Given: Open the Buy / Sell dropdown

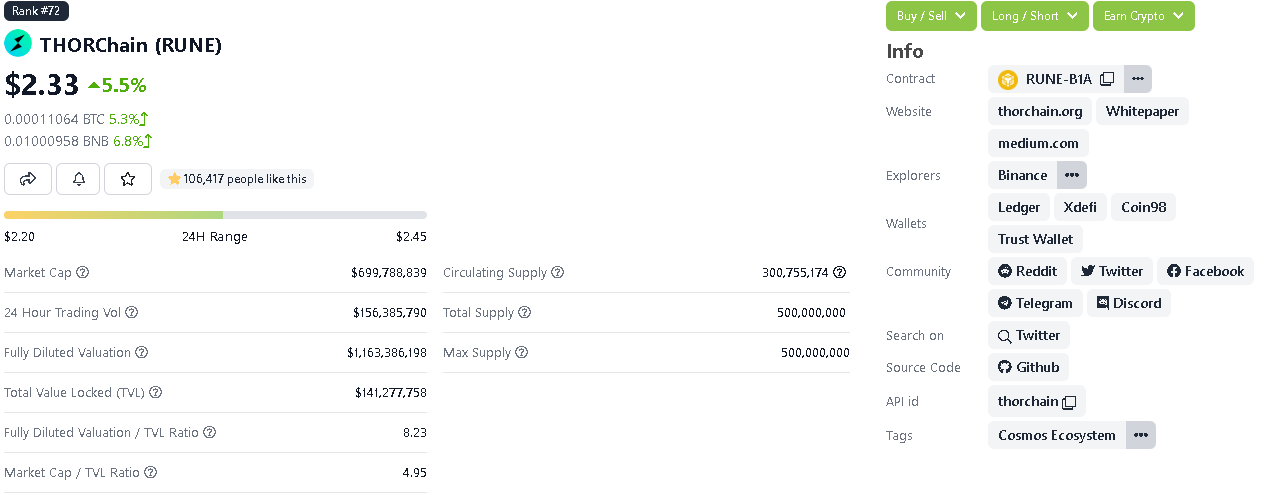Looking at the screenshot, I should (931, 16).
